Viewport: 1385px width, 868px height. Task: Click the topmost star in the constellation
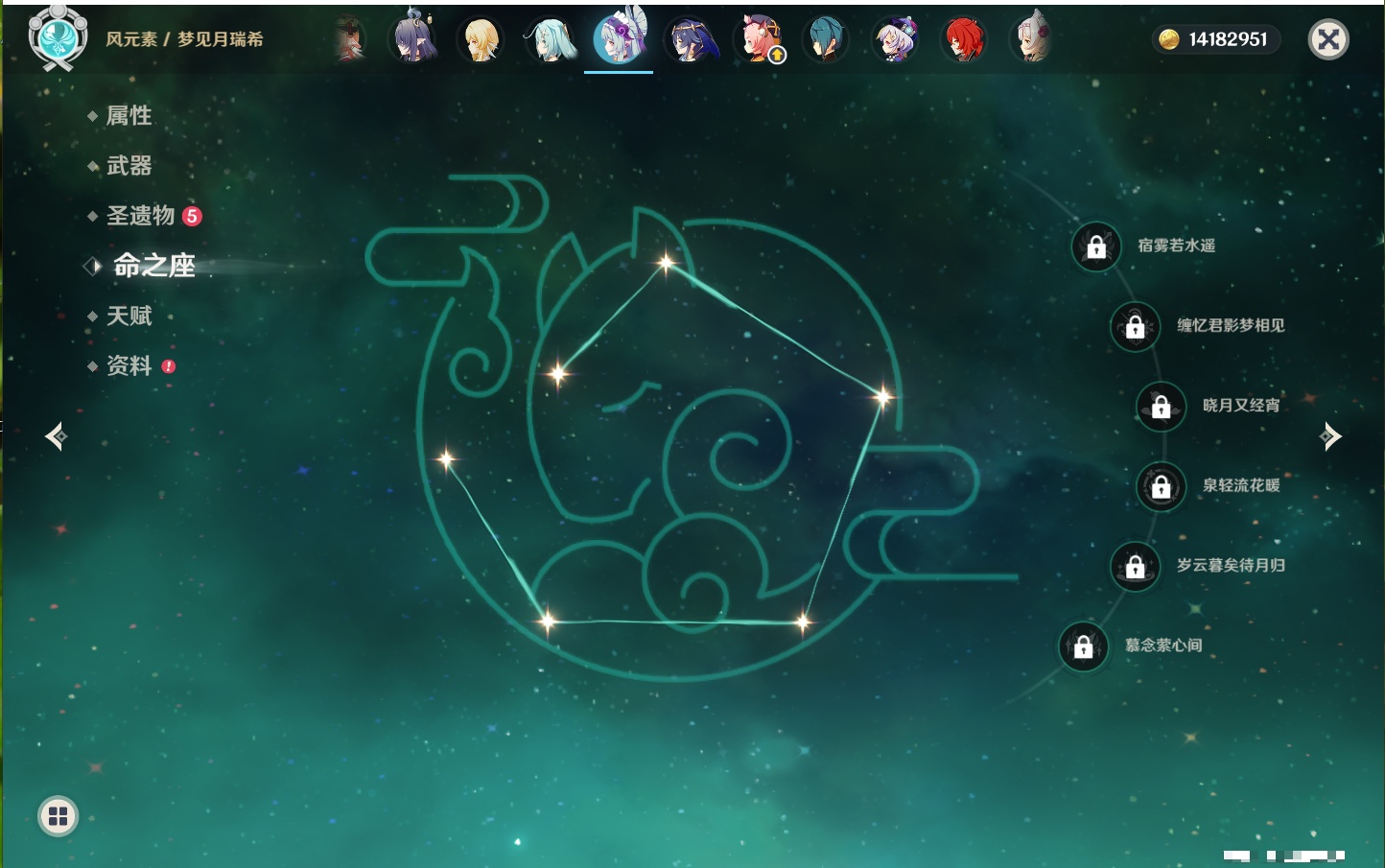click(666, 261)
